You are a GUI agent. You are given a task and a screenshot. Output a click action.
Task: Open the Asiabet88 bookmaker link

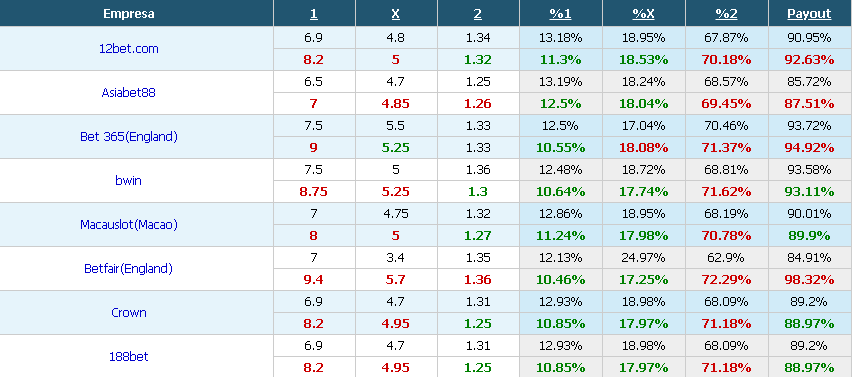point(128,92)
